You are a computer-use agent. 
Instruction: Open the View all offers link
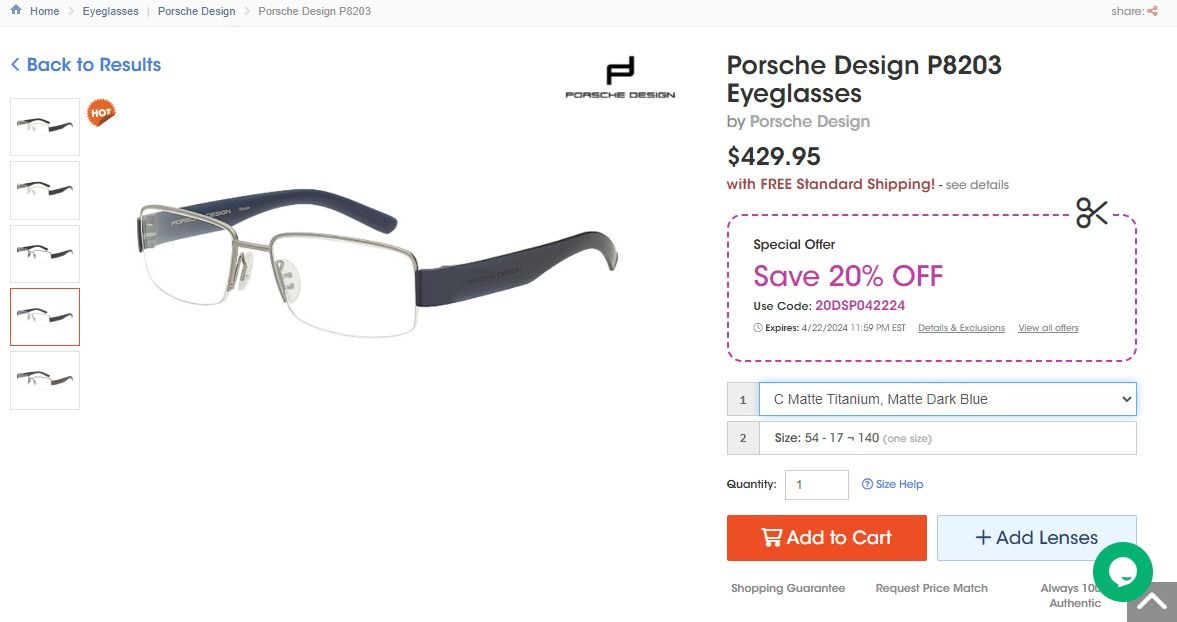[x=1048, y=327]
